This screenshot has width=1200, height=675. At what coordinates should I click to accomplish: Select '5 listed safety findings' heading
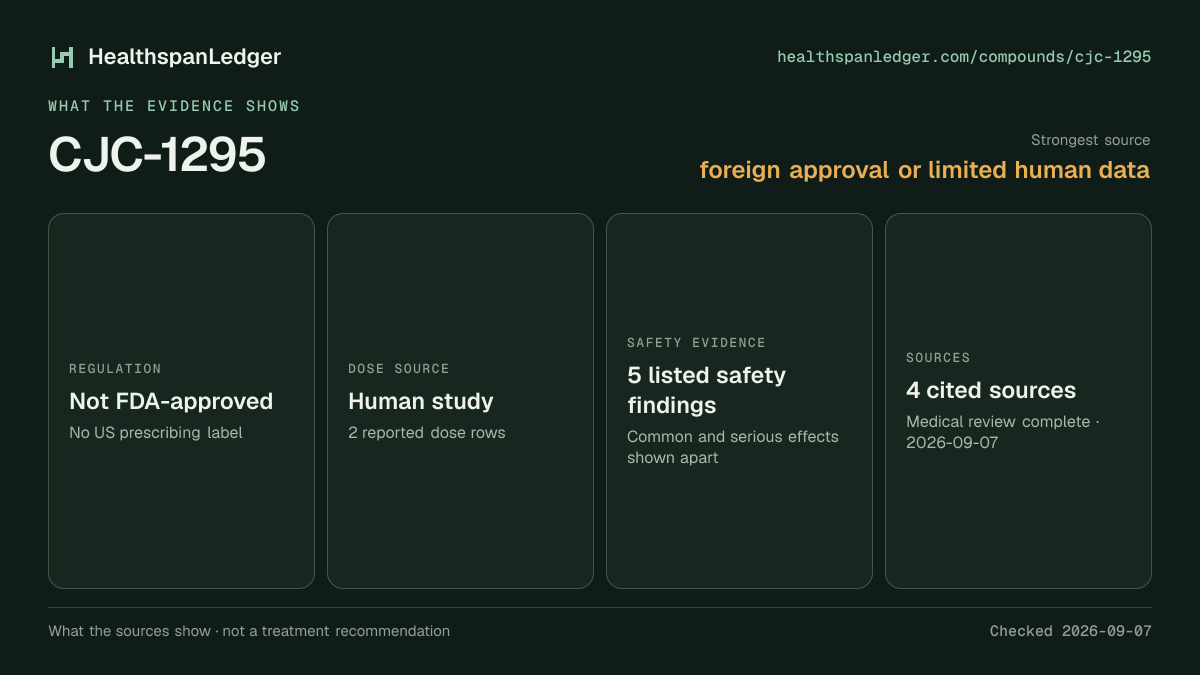click(707, 390)
